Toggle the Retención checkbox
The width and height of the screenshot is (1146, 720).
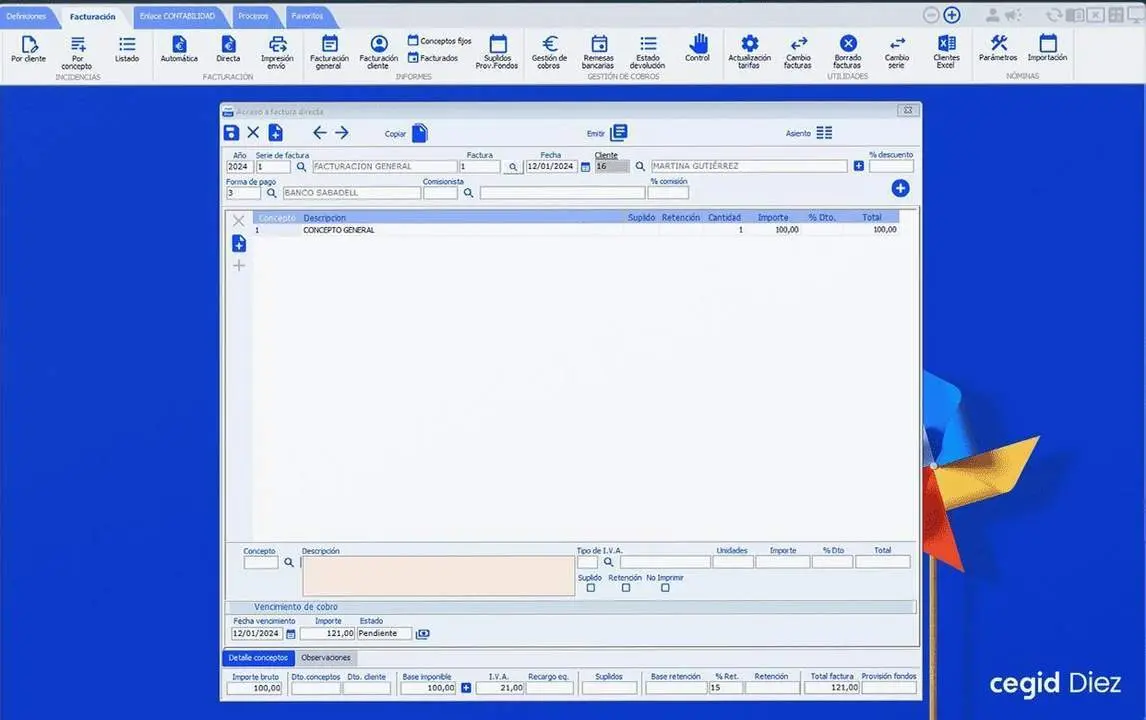[626, 588]
